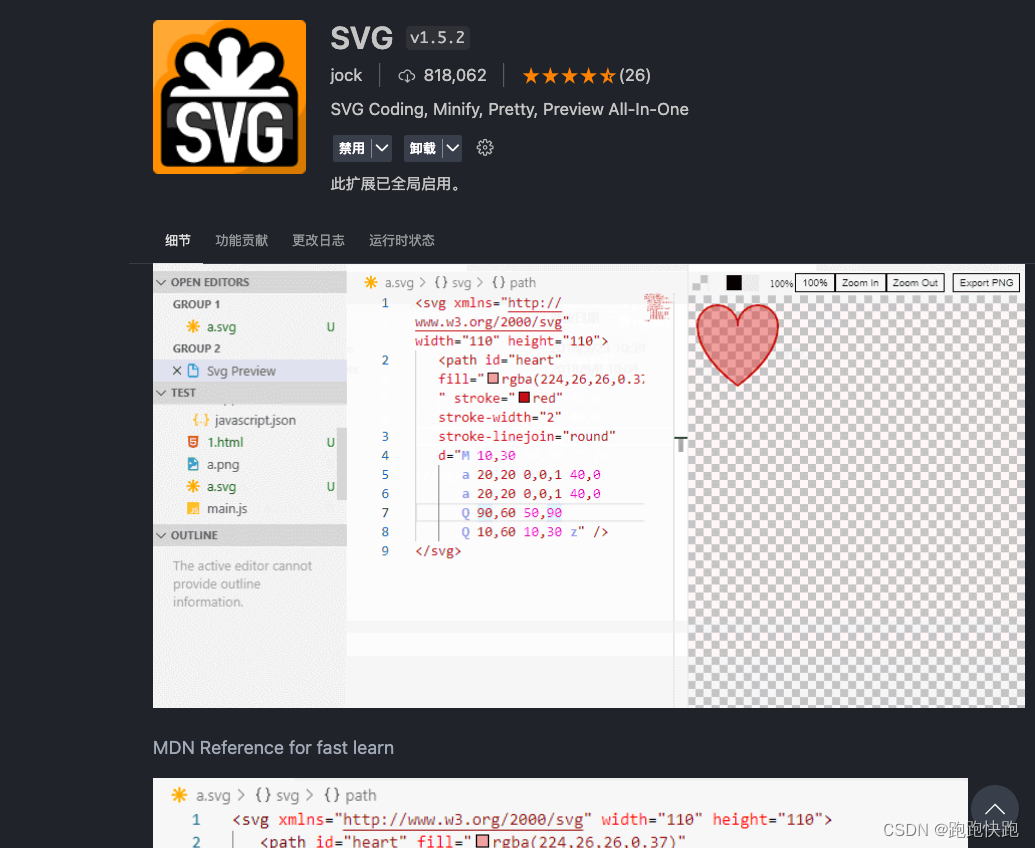Click the download count cloud icon
Image resolution: width=1035 pixels, height=848 pixels.
(406, 75)
